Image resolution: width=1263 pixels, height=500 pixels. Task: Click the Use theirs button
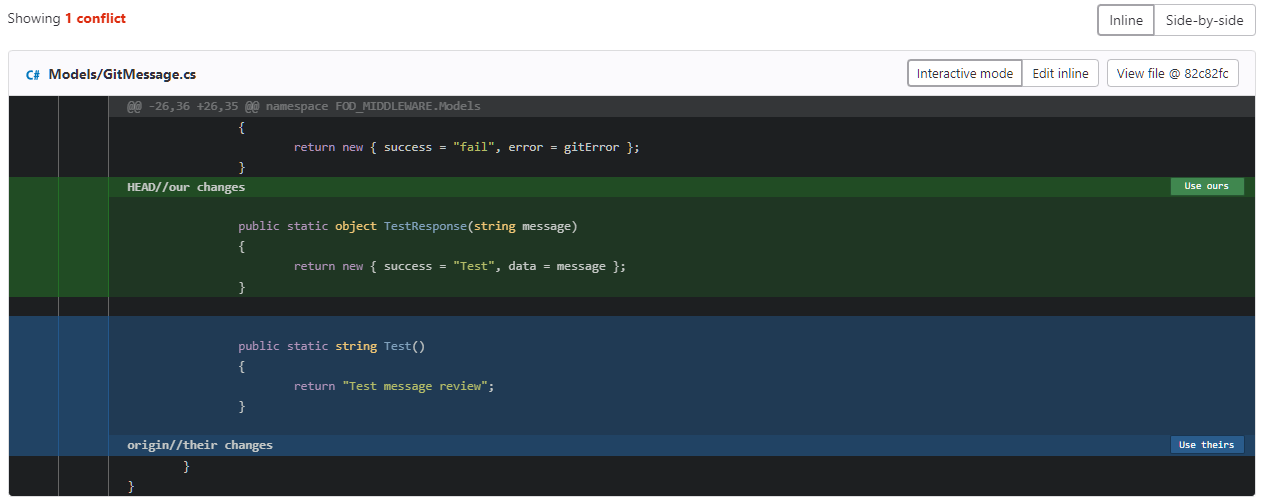(1207, 444)
